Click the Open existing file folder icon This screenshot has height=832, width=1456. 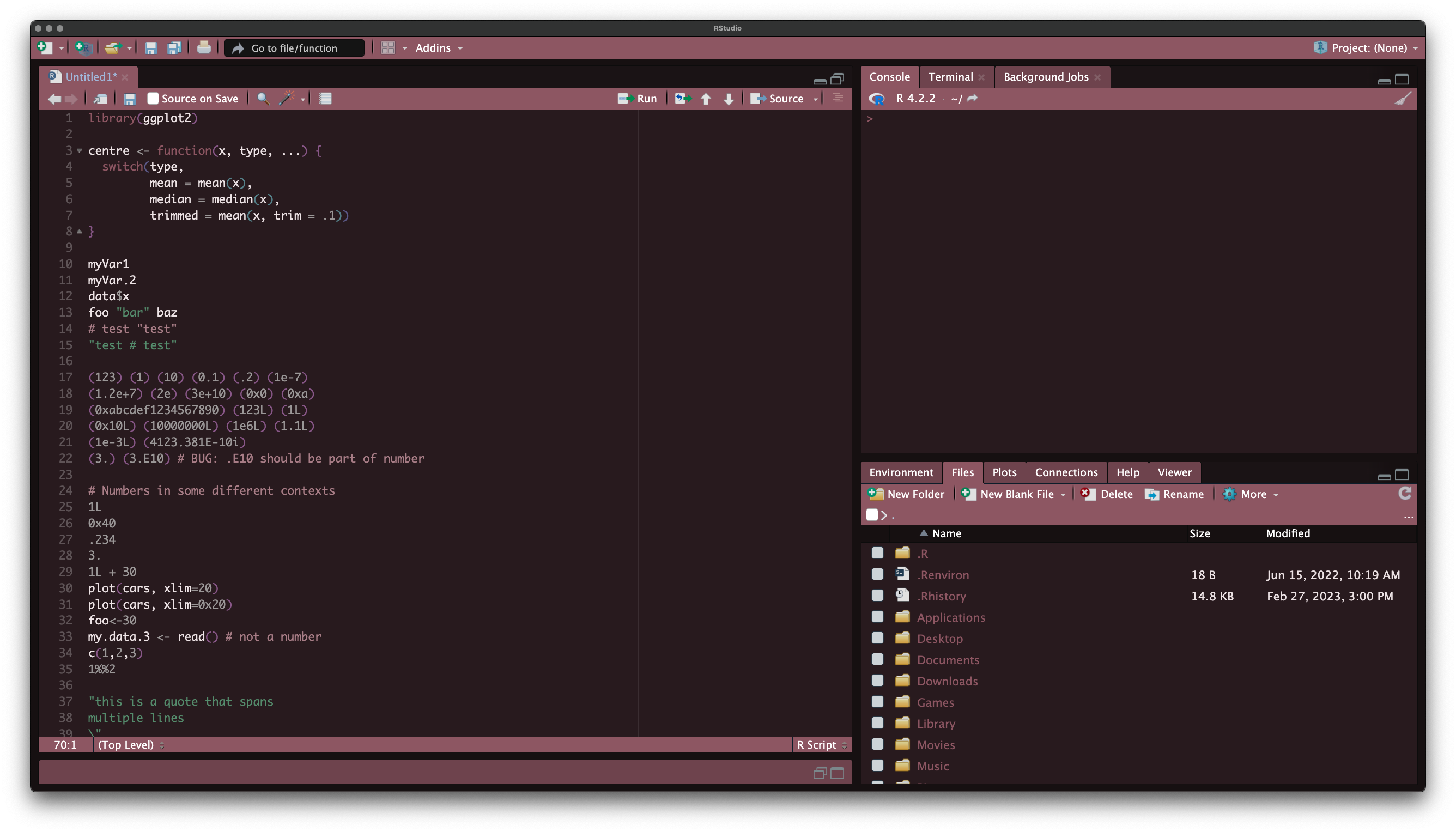112,48
